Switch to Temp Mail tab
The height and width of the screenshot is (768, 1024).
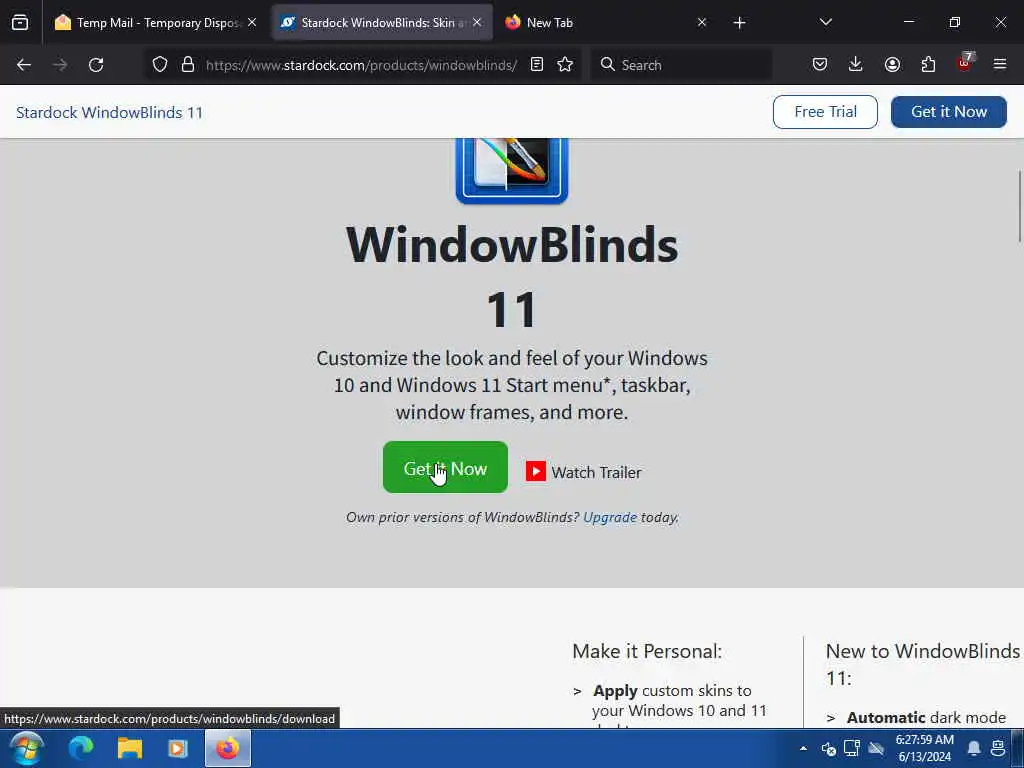point(155,23)
